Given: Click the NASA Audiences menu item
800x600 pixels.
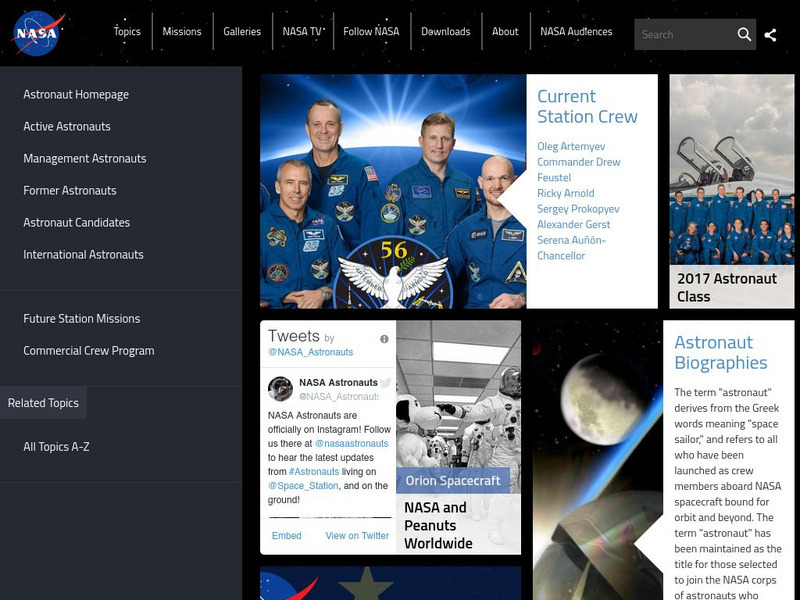Looking at the screenshot, I should [x=575, y=31].
